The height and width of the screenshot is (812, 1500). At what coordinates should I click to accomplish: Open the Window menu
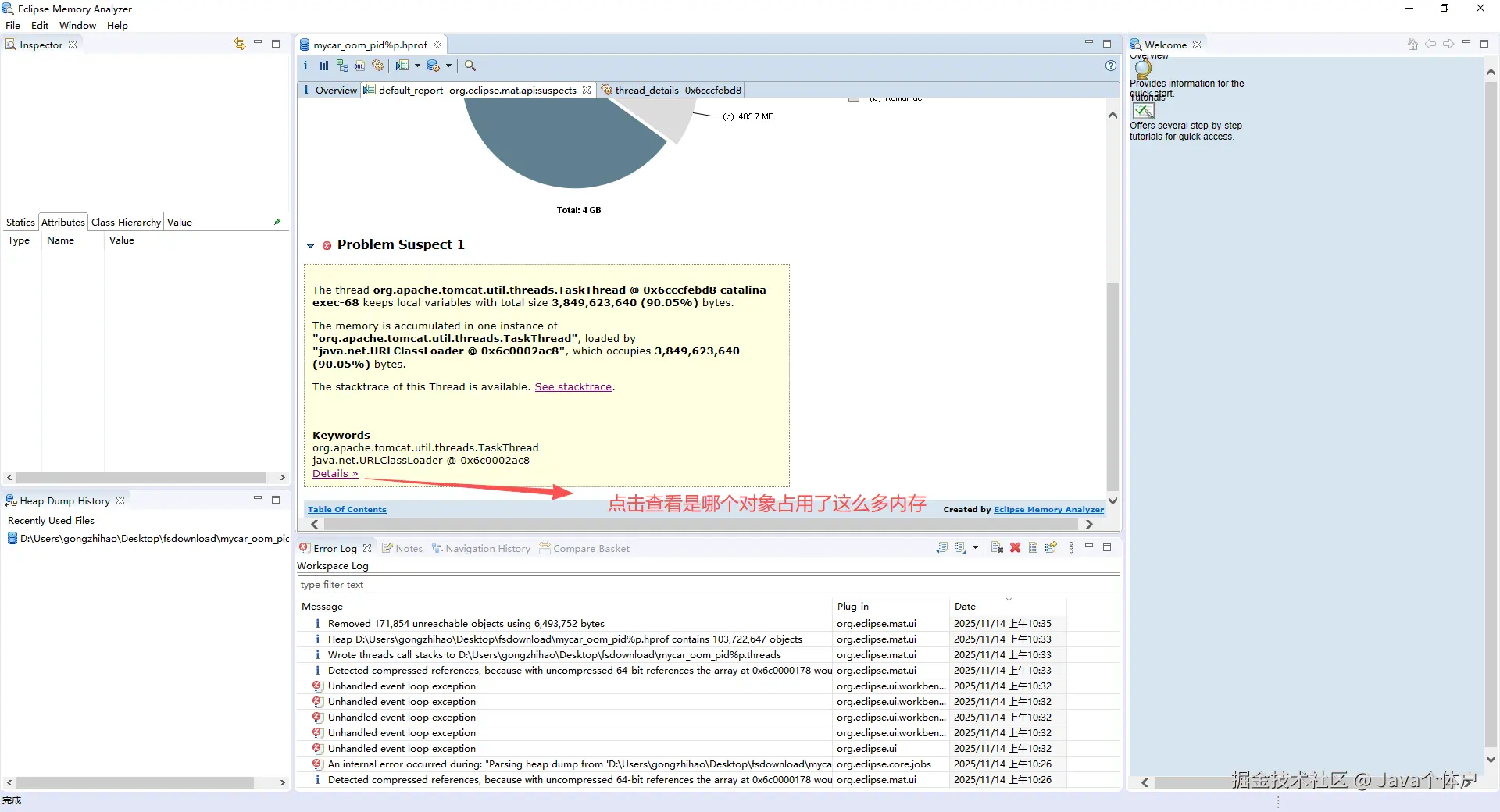pyautogui.click(x=77, y=26)
